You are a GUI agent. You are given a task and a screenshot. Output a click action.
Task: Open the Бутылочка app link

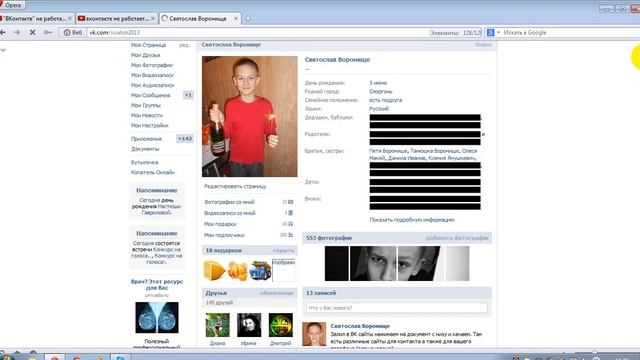144,162
